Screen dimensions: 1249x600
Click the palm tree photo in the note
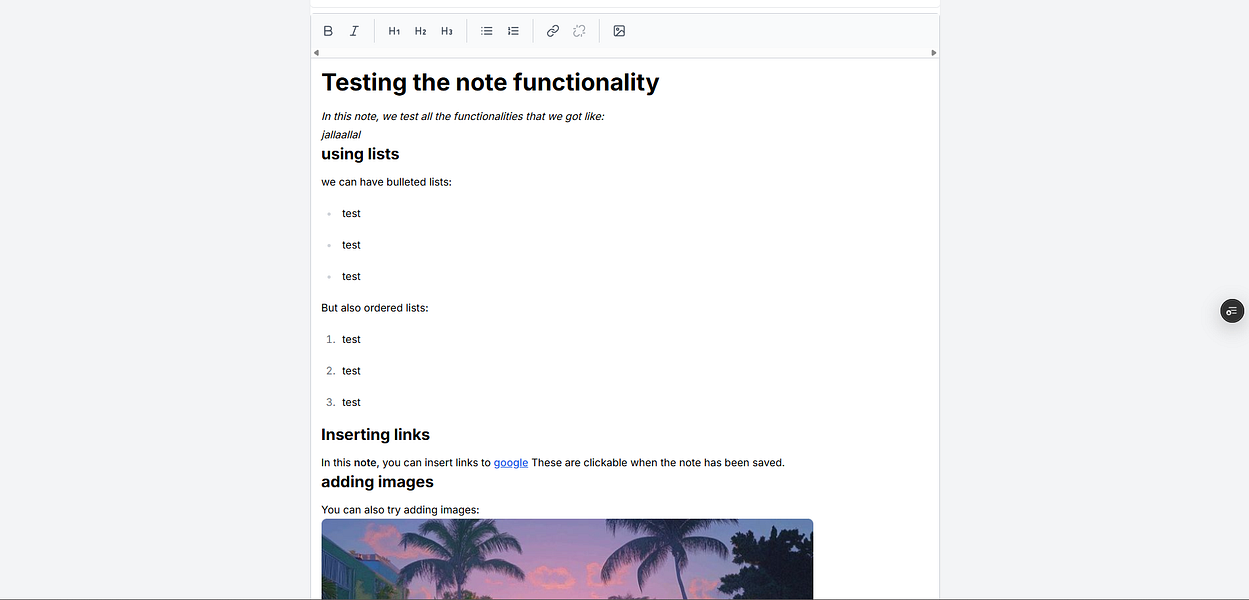tap(567, 559)
